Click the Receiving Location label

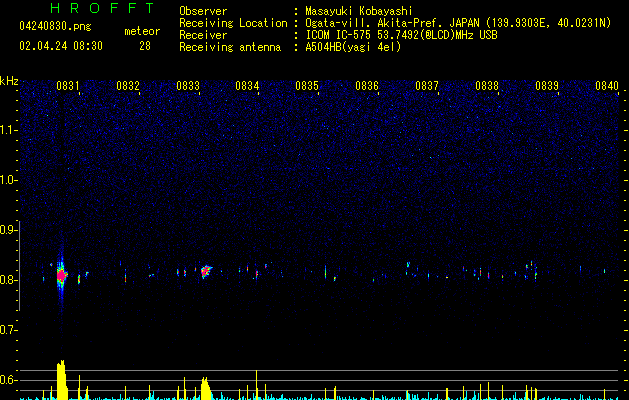(233, 23)
